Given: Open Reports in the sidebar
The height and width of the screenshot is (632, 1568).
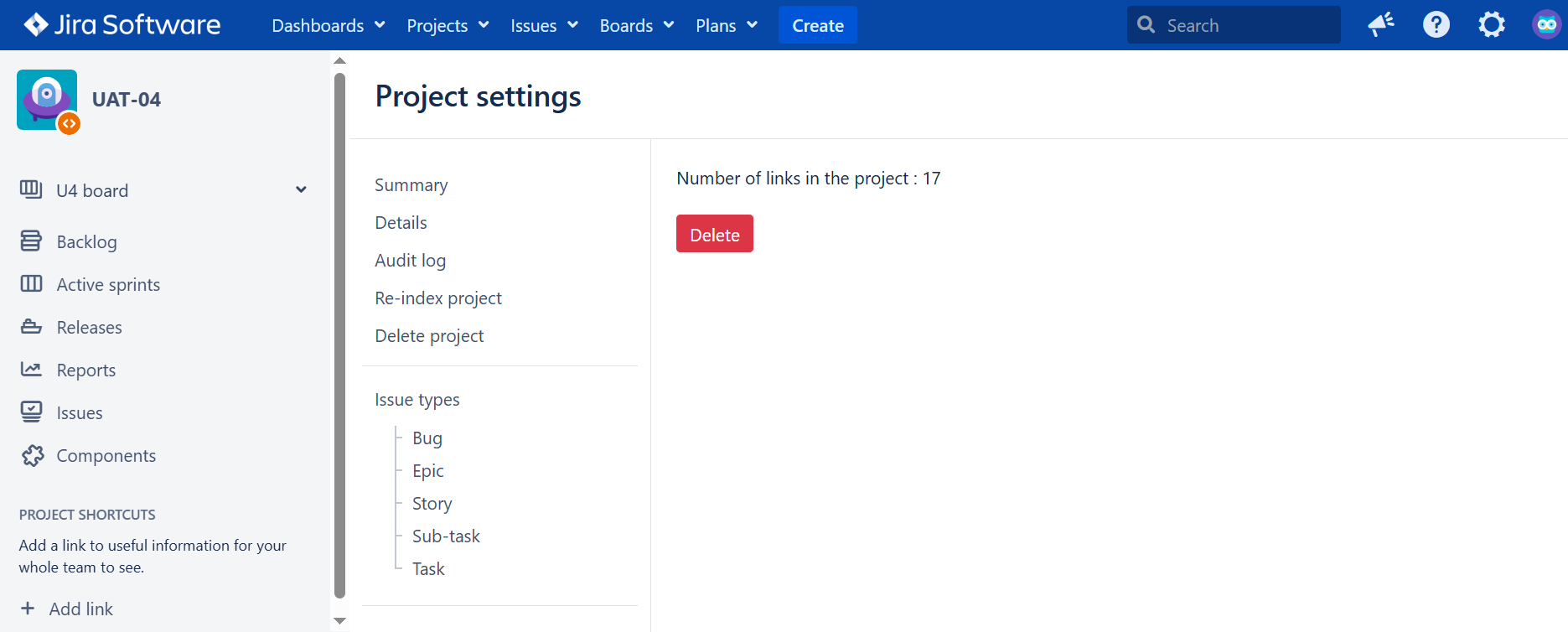Looking at the screenshot, I should point(85,370).
